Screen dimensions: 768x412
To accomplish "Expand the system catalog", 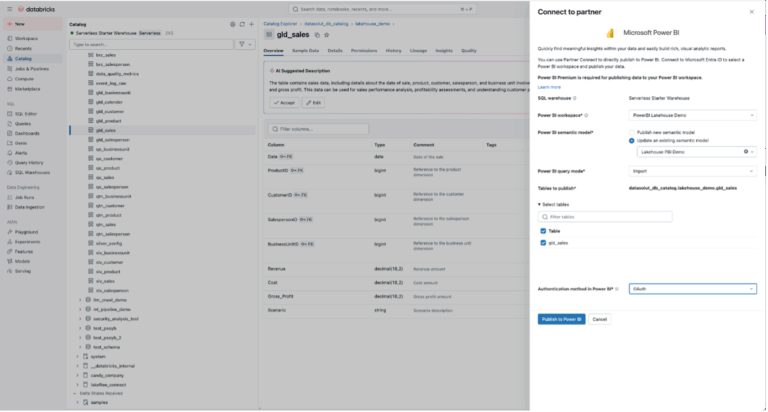I will click(77, 356).
